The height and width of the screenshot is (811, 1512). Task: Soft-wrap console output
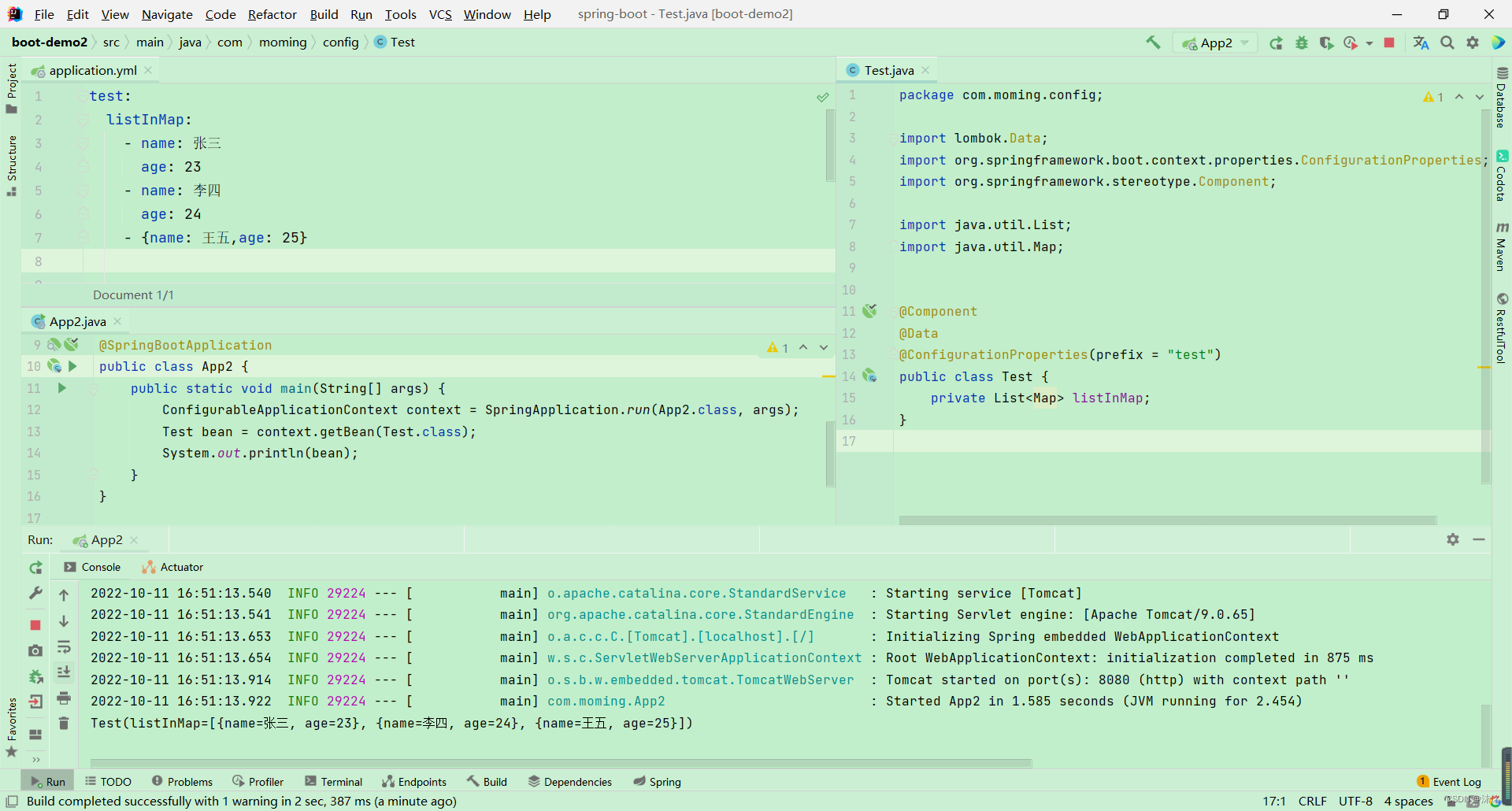(65, 647)
